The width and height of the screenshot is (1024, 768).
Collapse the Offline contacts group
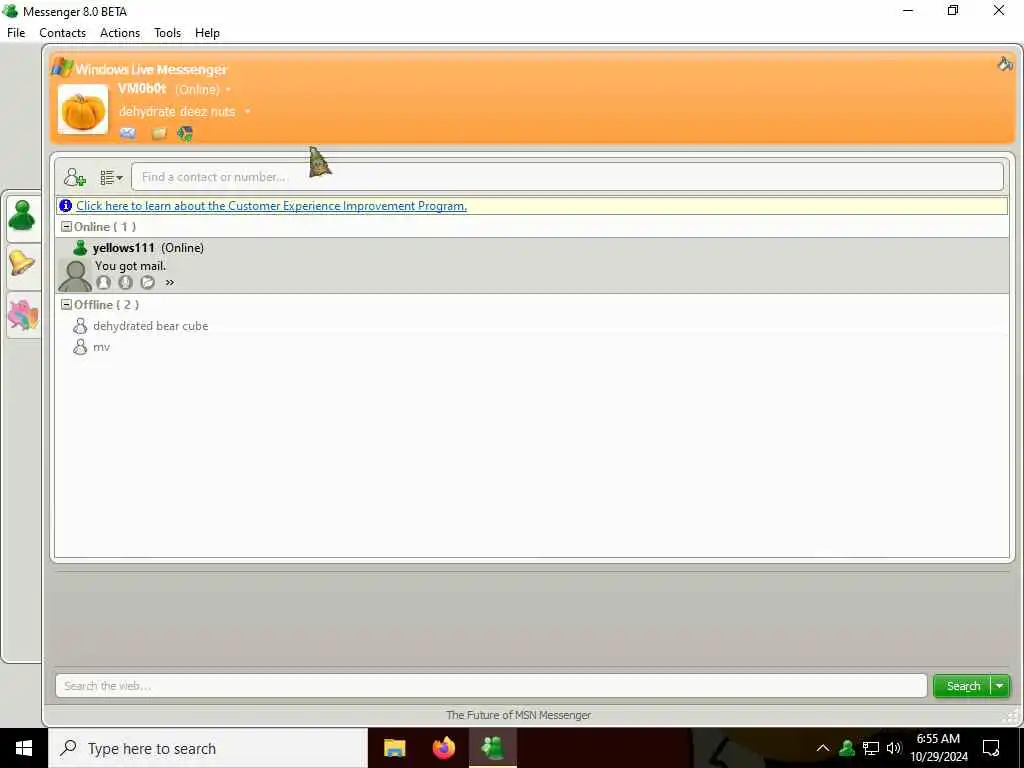[66, 304]
